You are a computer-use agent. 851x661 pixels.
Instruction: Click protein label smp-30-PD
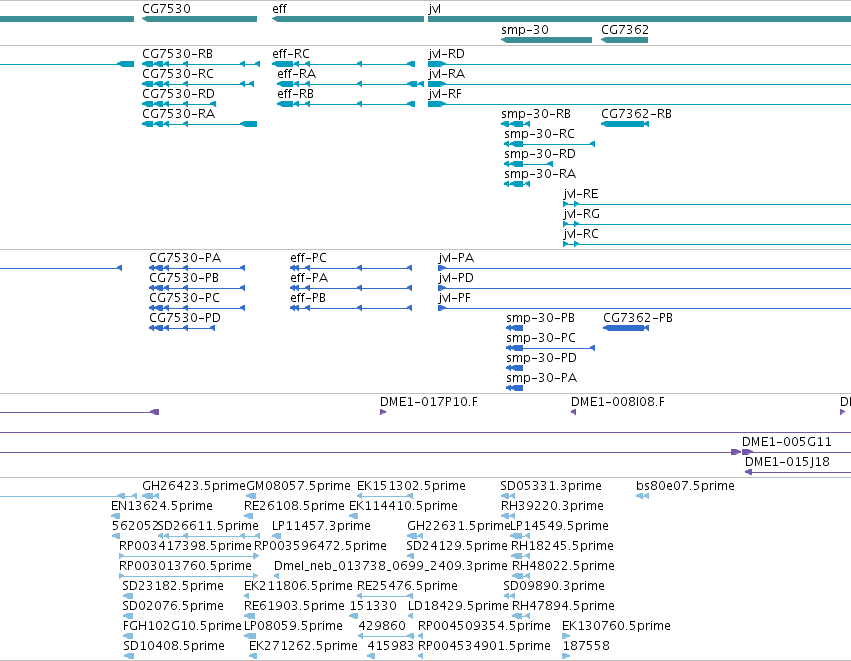(x=541, y=358)
